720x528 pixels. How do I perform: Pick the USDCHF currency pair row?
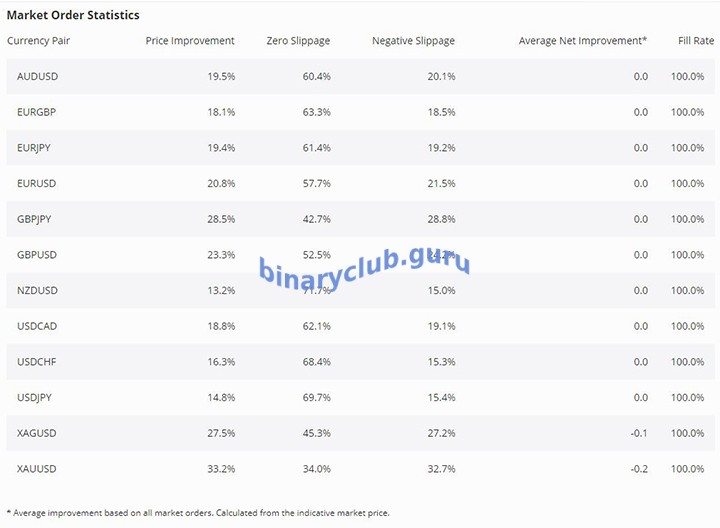point(37,362)
